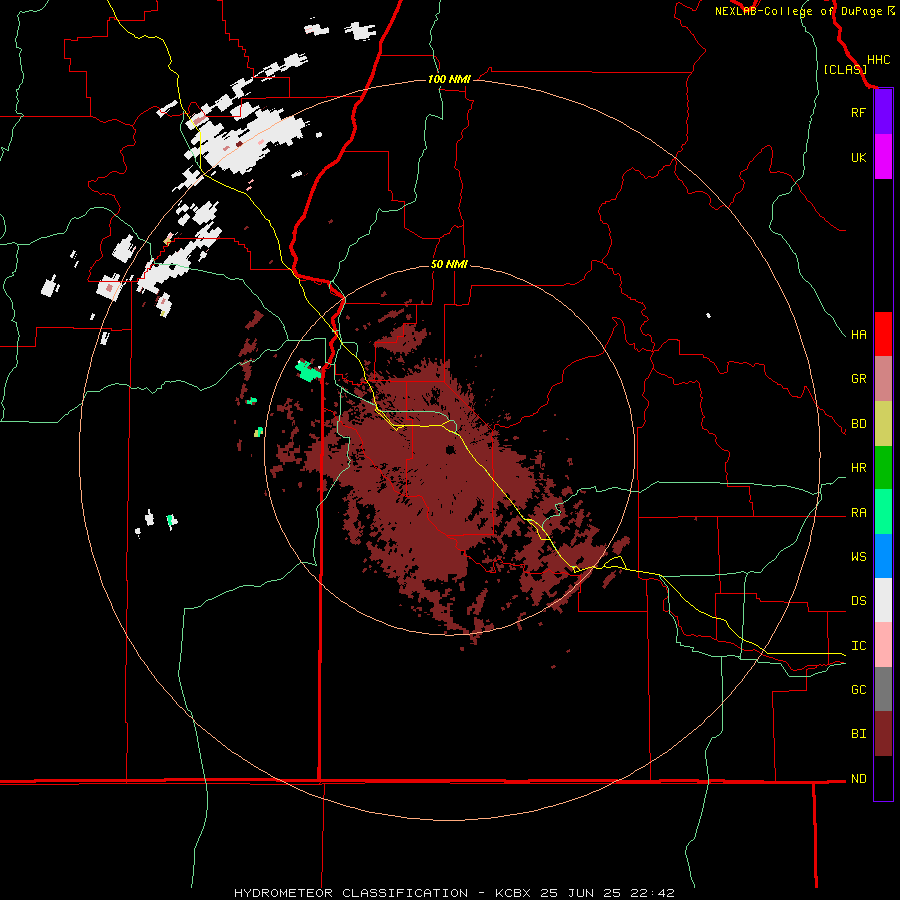Click the WS legend label

(858, 557)
